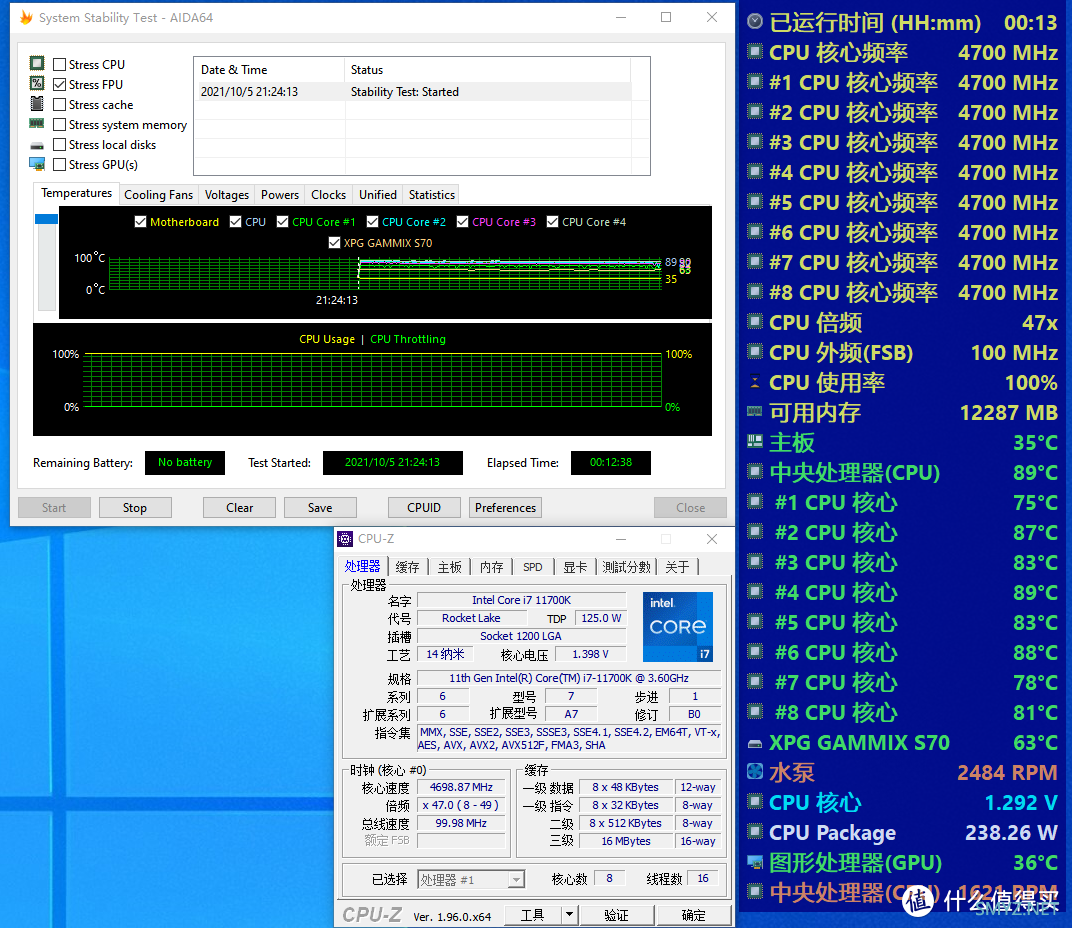1072x928 pixels.
Task: Stop the stability test
Action: click(135, 507)
